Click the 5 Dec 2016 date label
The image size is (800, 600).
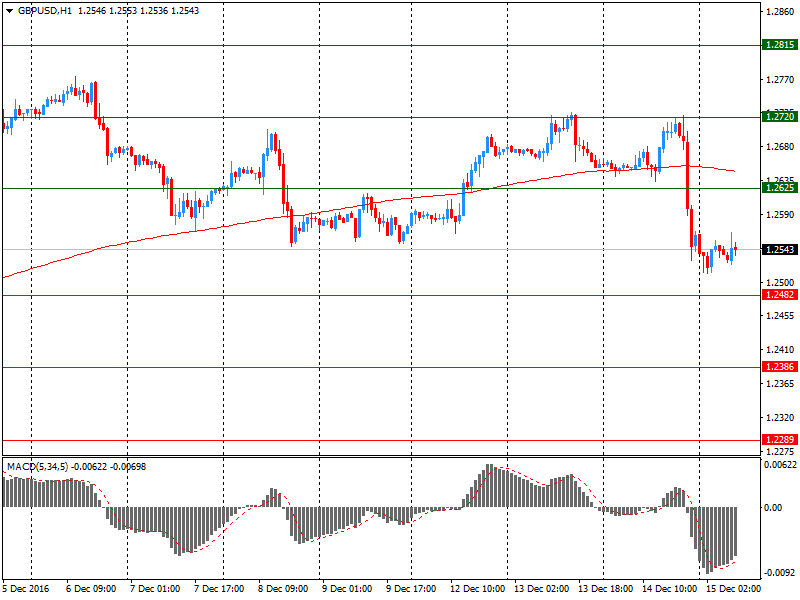[27, 589]
